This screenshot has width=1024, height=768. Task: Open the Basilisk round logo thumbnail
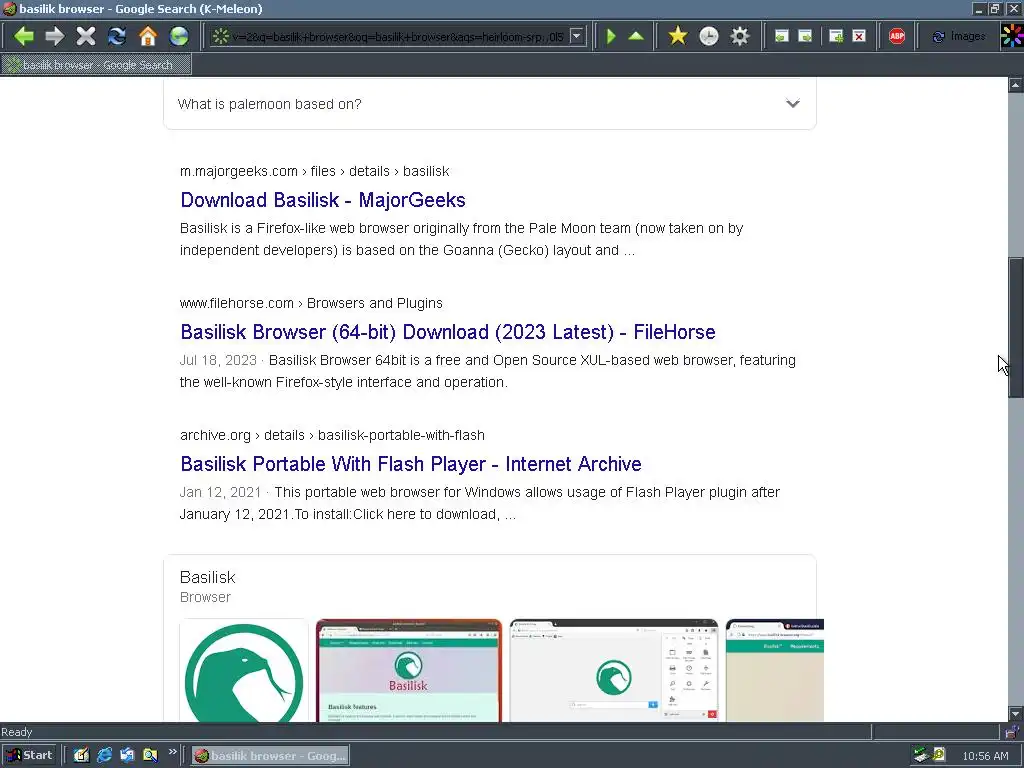click(x=244, y=671)
